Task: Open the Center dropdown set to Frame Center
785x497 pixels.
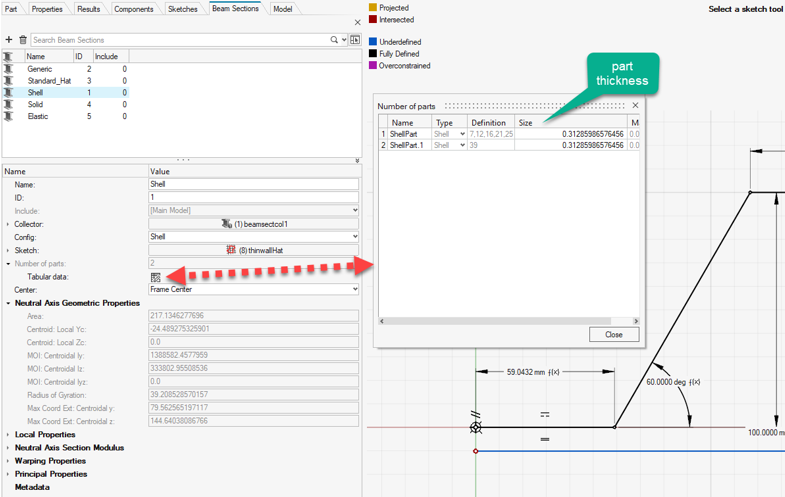Action: click(x=354, y=289)
